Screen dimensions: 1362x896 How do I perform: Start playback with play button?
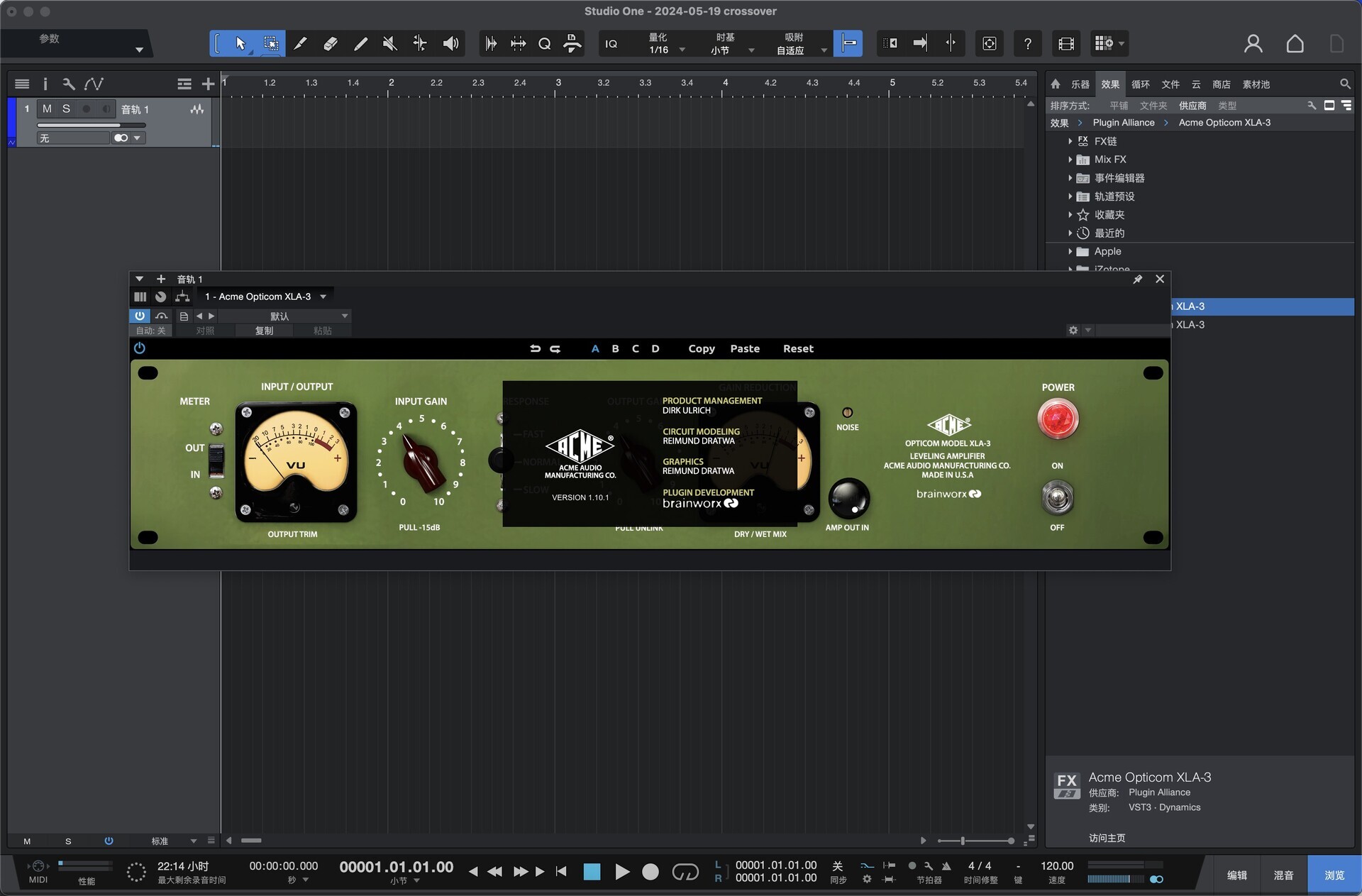621,872
